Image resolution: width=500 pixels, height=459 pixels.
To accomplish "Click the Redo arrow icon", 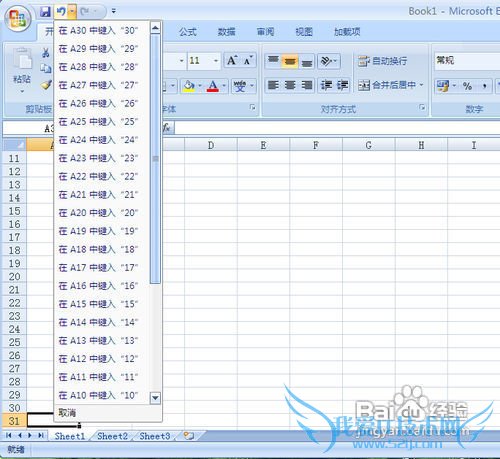I will pos(84,12).
